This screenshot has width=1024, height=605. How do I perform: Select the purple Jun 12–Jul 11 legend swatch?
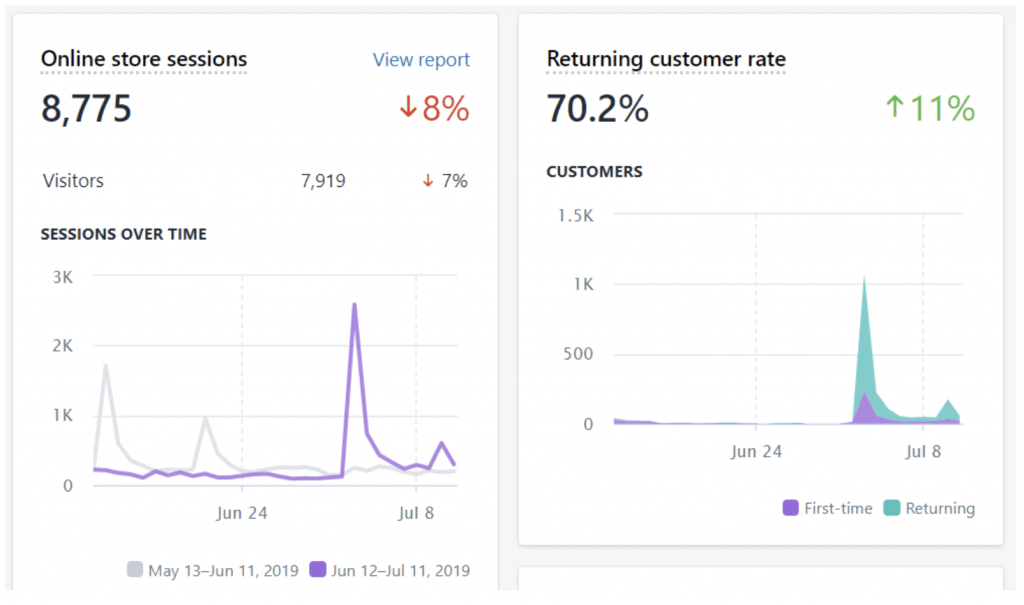point(318,570)
